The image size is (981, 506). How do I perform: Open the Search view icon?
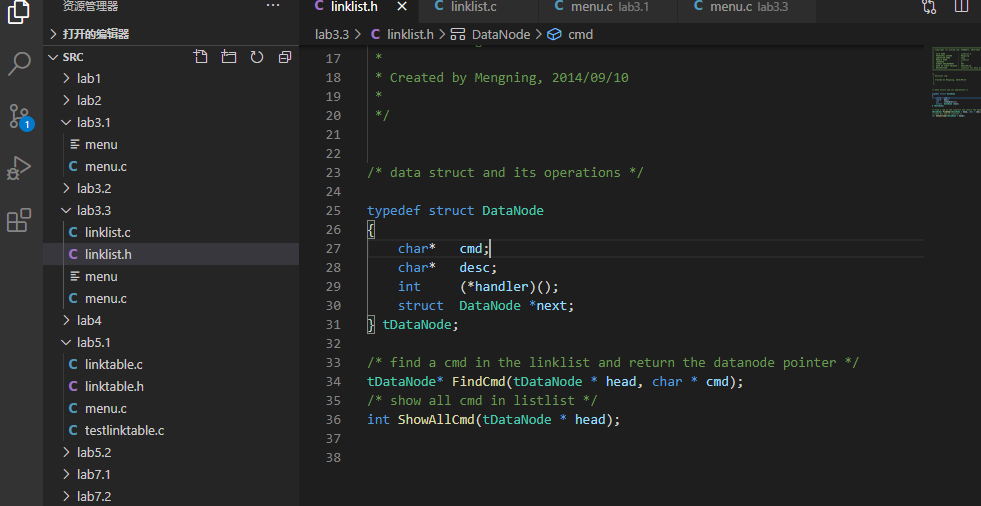pyautogui.click(x=19, y=63)
